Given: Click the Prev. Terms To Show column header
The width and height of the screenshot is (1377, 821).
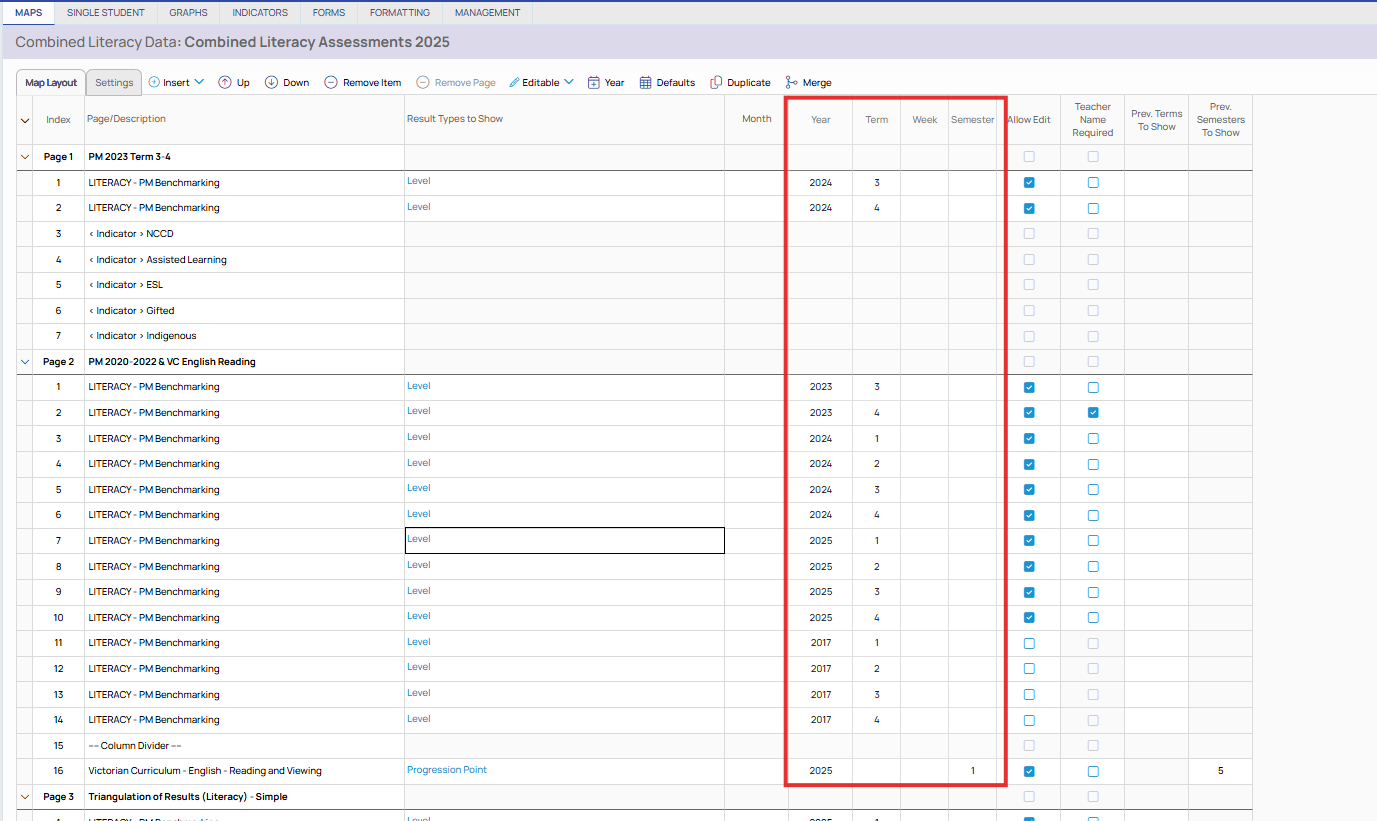Looking at the screenshot, I should 1157,120.
